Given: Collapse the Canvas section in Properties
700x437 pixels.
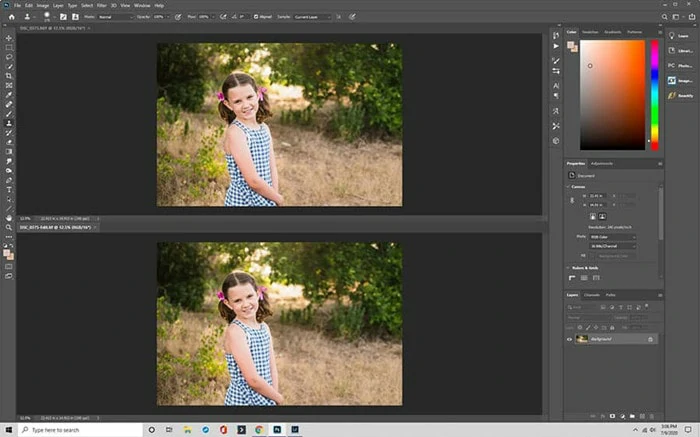Looking at the screenshot, I should 568,187.
